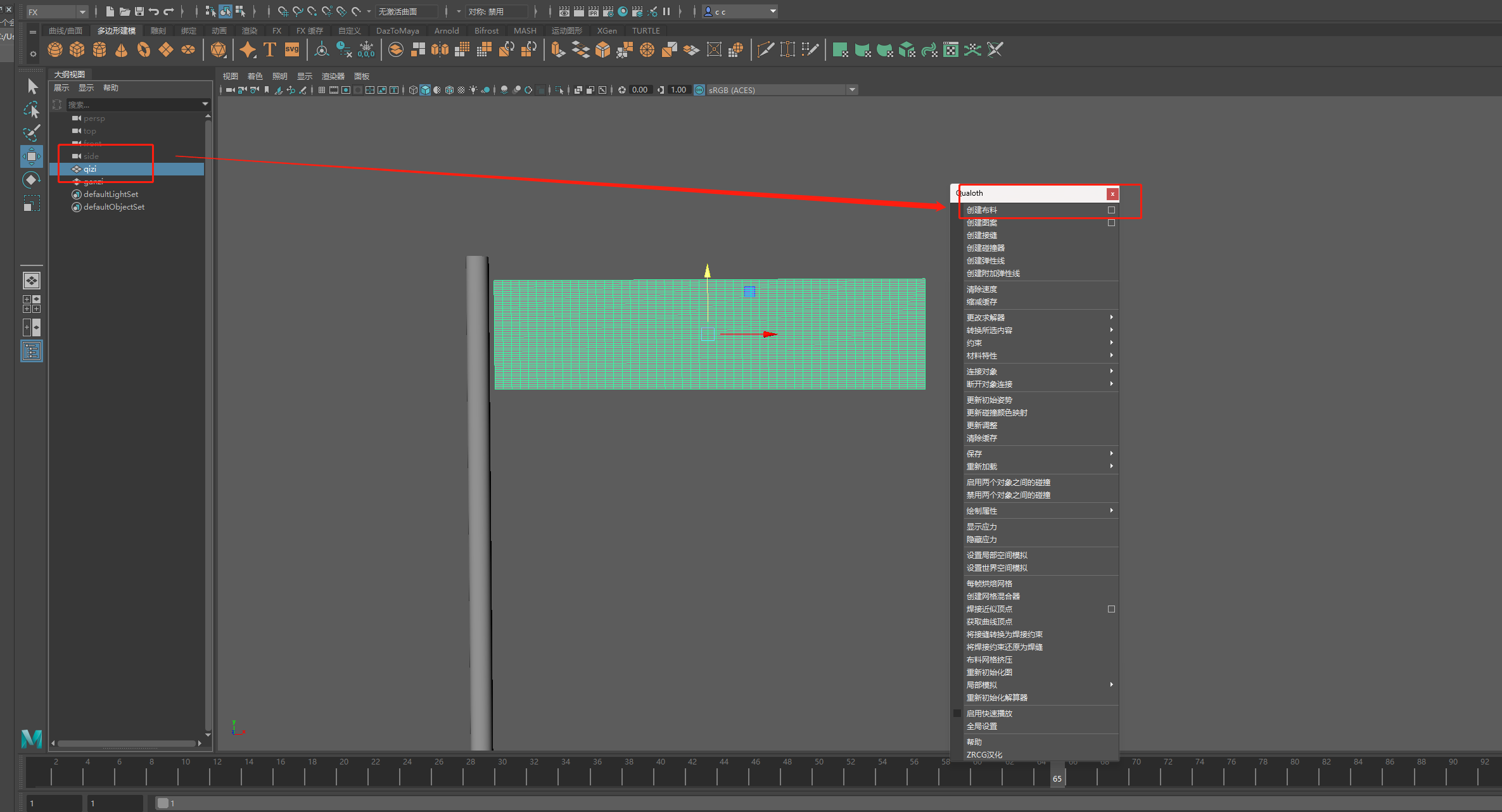This screenshot has width=1502, height=812.
Task: Select the Lasso selection tool
Action: click(x=31, y=110)
